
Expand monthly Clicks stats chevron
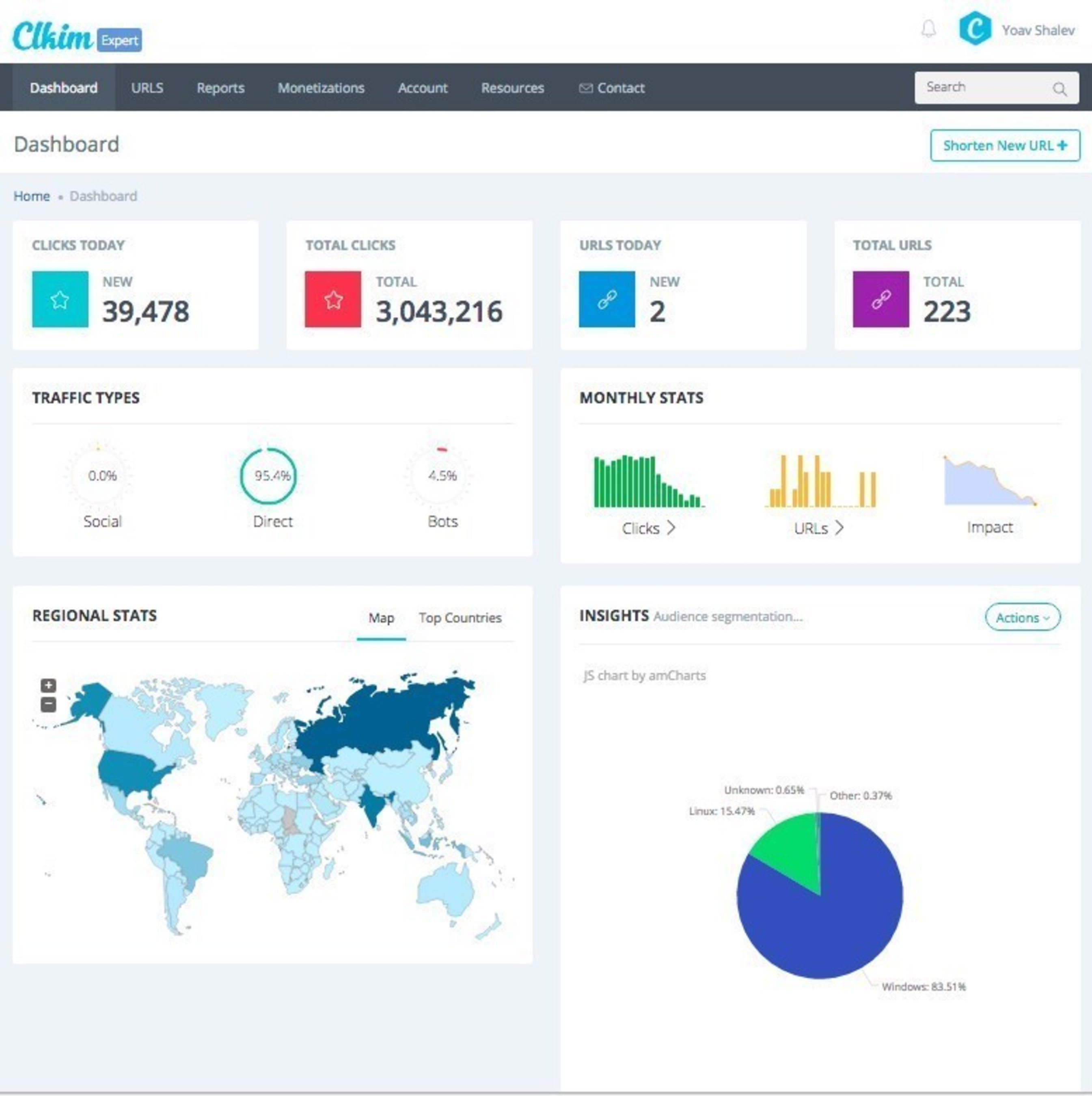(671, 528)
